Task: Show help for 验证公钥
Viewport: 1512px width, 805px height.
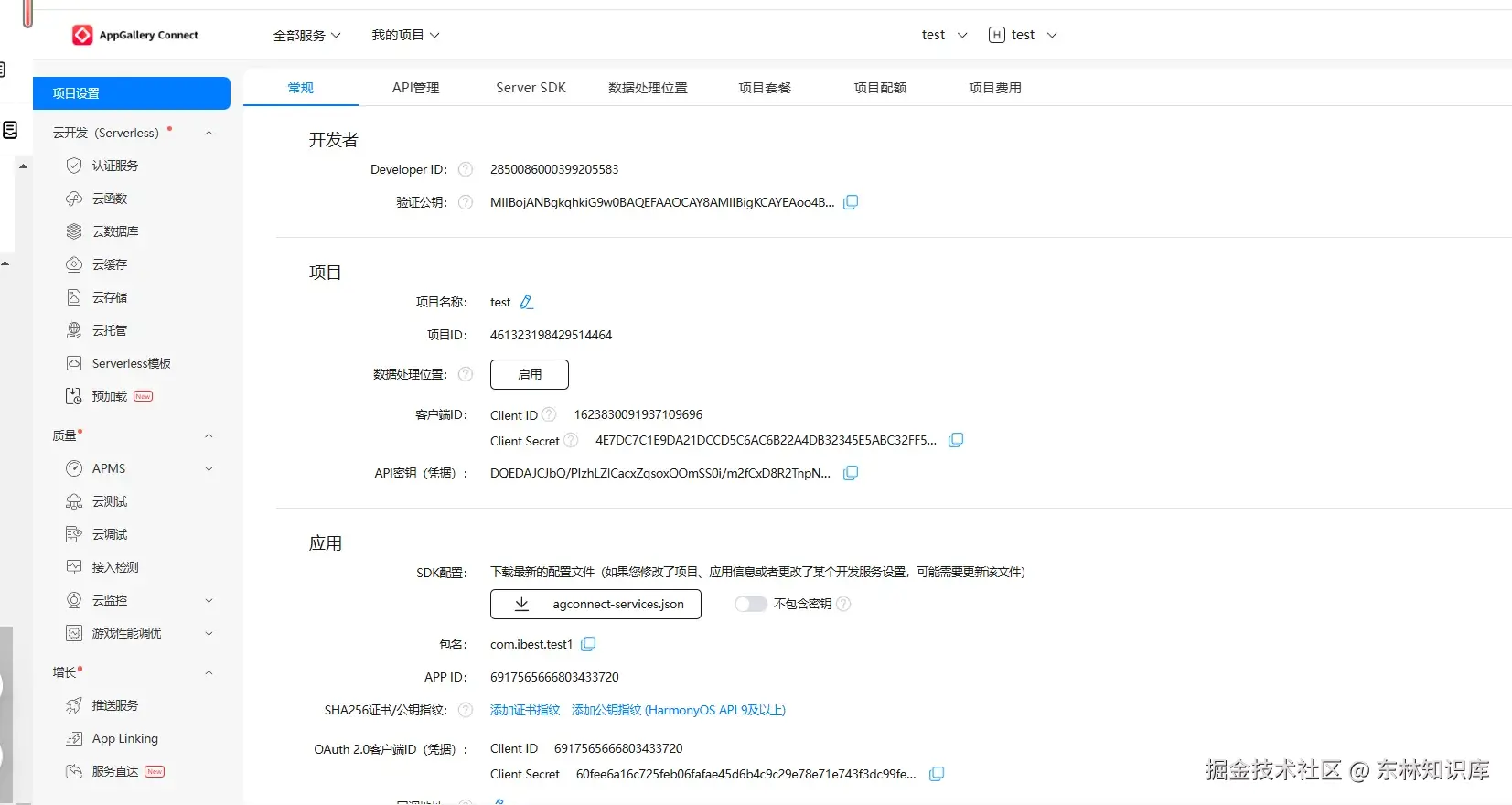Action: click(466, 202)
